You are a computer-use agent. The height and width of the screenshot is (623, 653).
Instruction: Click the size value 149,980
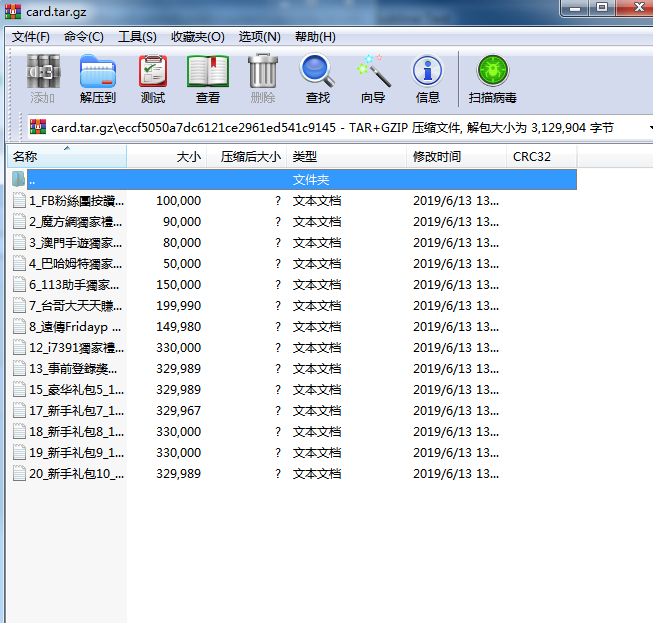(x=178, y=326)
